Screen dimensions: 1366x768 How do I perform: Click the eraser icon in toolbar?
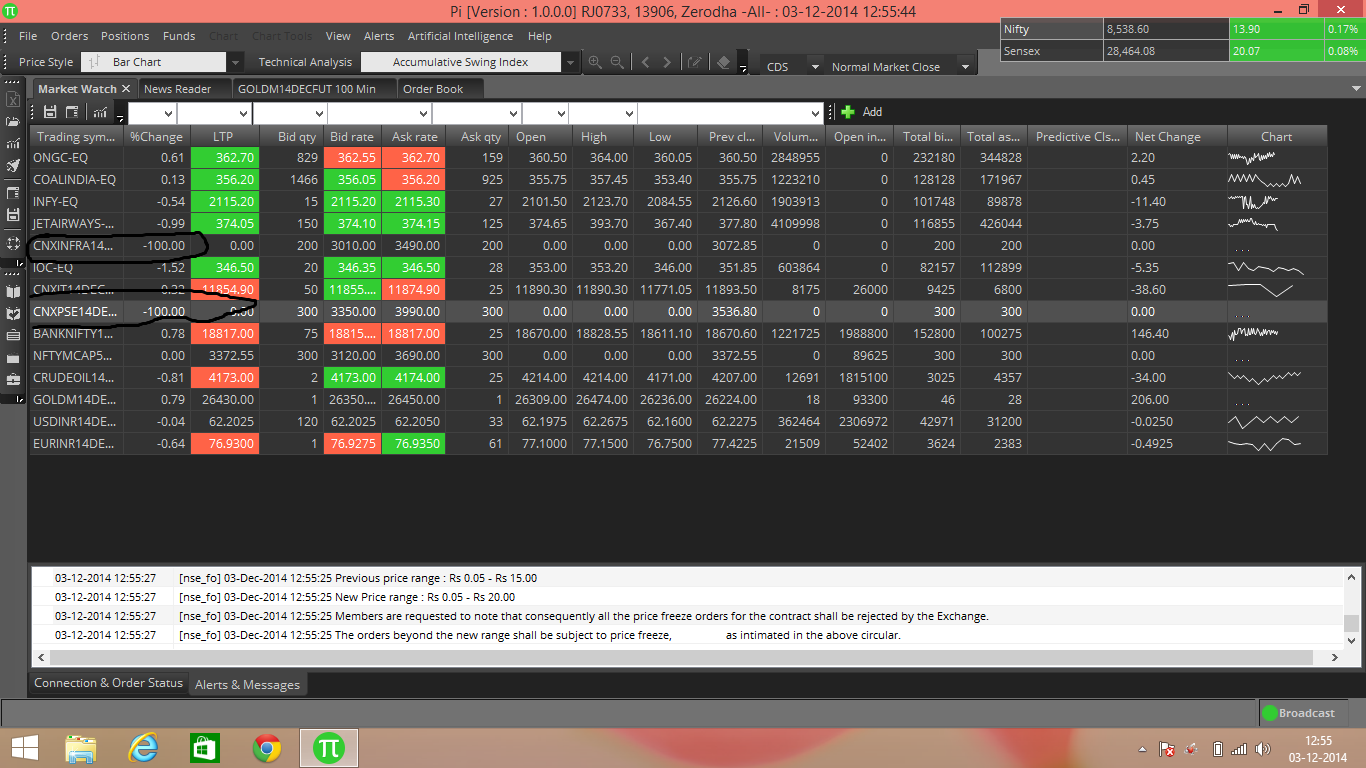click(724, 62)
